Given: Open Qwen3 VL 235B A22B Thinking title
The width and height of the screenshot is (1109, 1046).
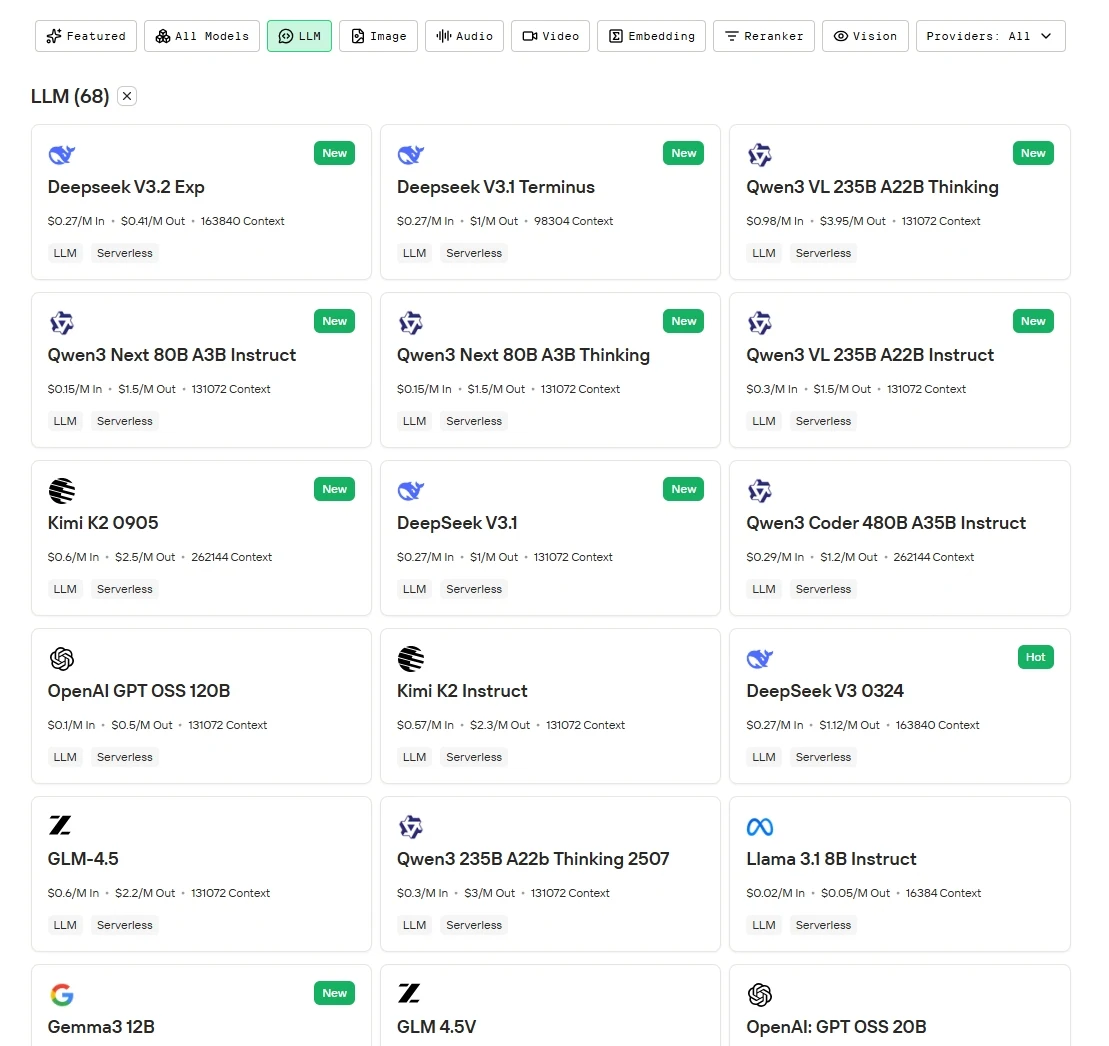Looking at the screenshot, I should click(872, 187).
